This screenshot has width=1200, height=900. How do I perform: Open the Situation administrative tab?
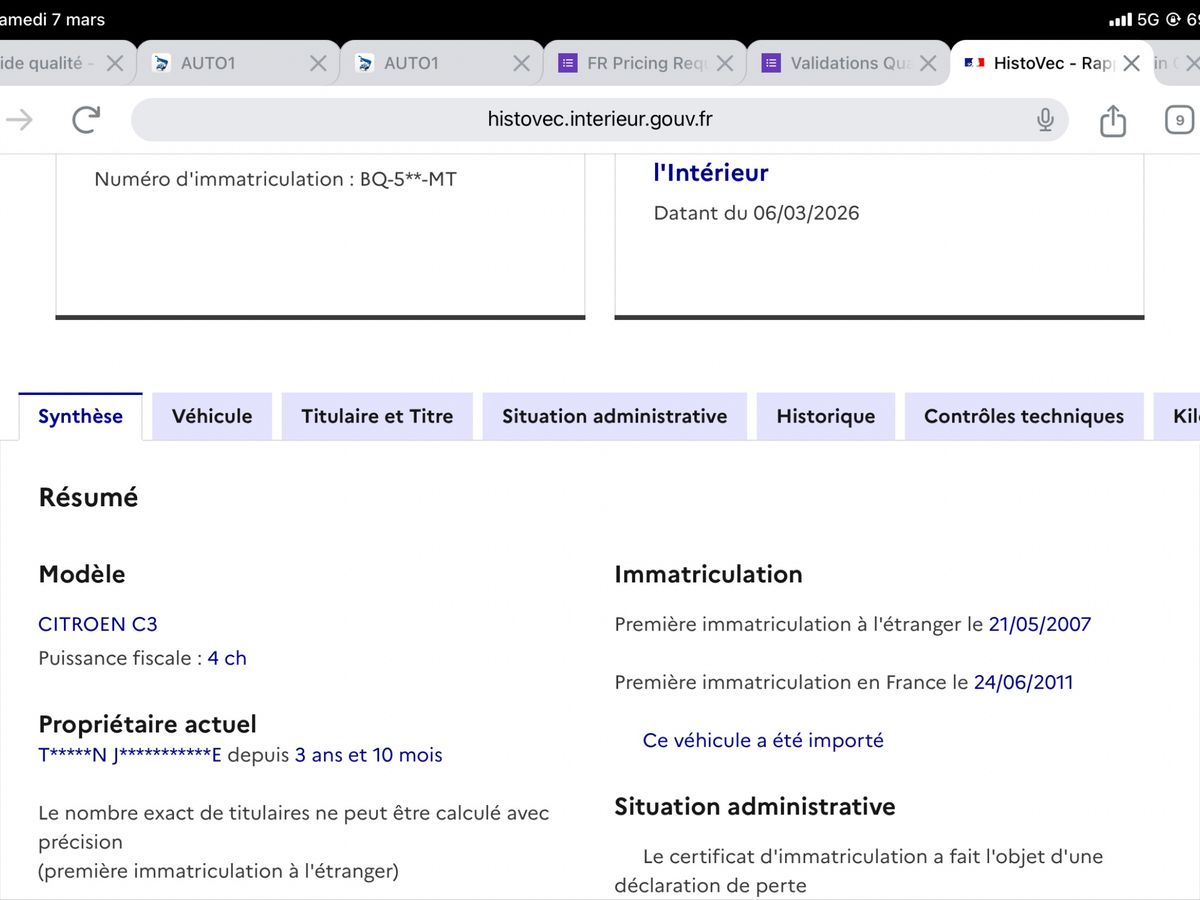(615, 416)
